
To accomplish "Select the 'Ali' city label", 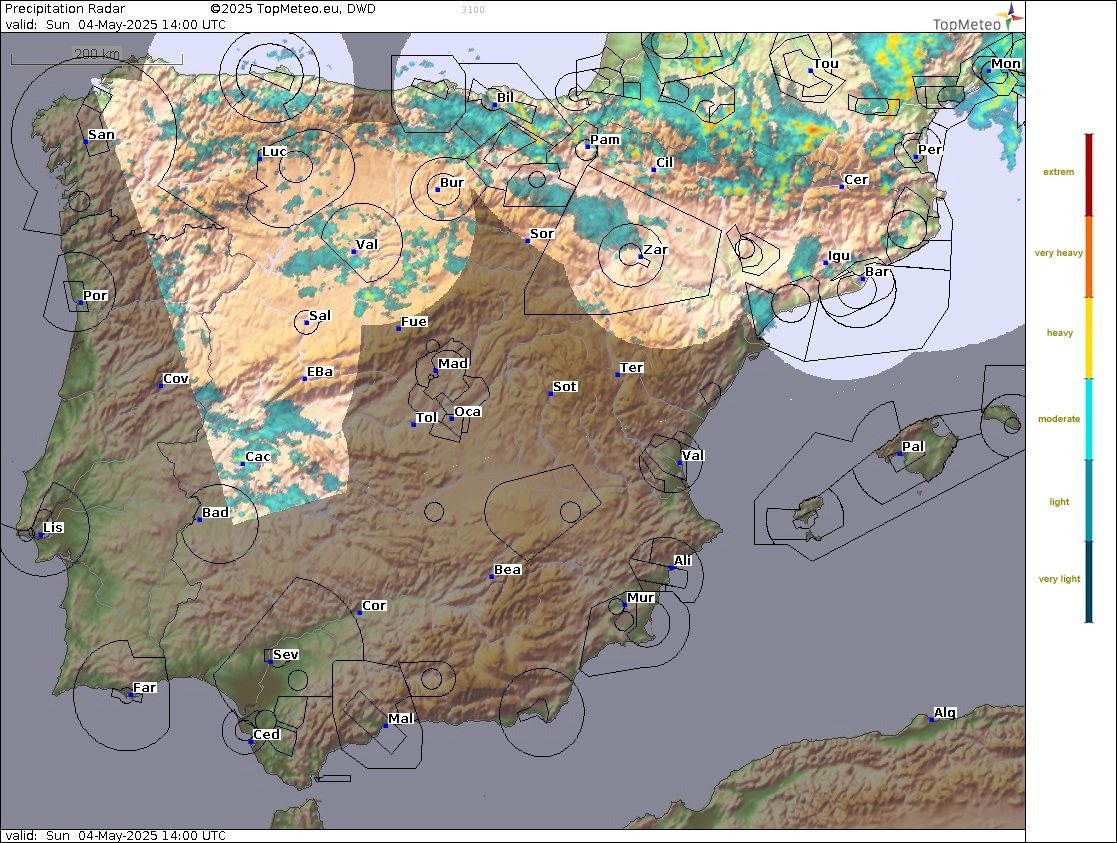I will pyautogui.click(x=682, y=561).
